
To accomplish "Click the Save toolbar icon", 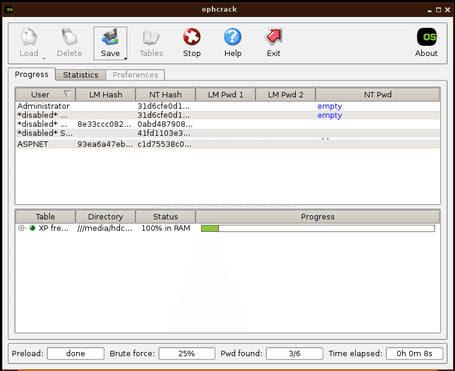I will tap(110, 37).
